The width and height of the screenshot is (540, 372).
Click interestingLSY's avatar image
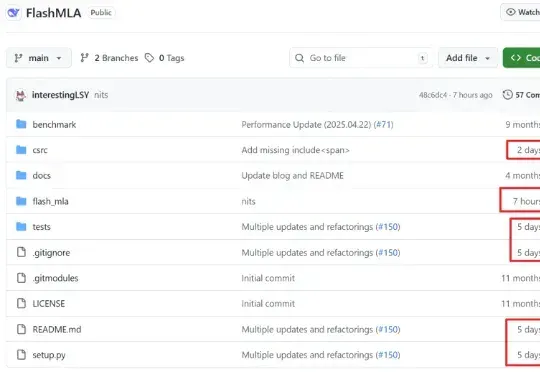pos(21,95)
